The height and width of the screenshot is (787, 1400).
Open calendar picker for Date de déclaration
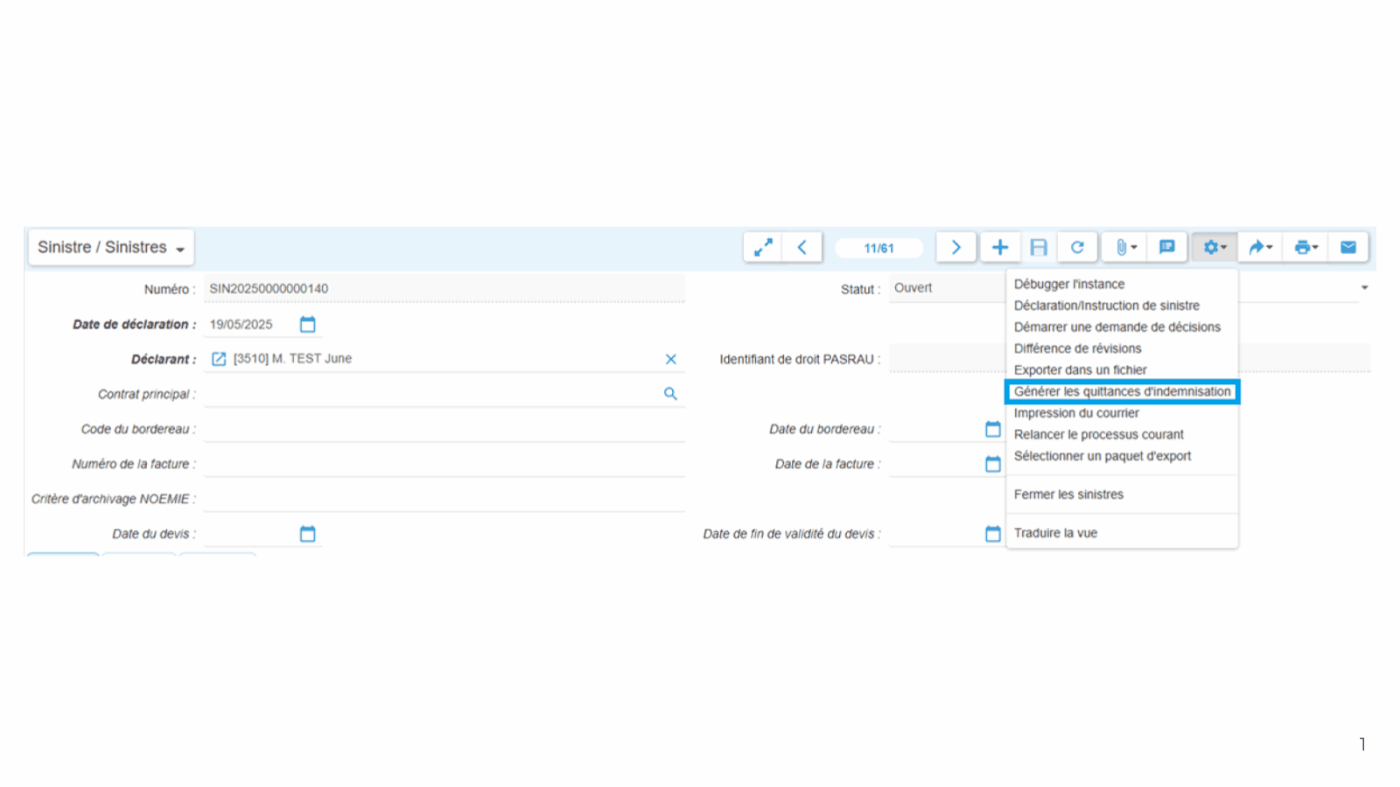[x=308, y=325]
